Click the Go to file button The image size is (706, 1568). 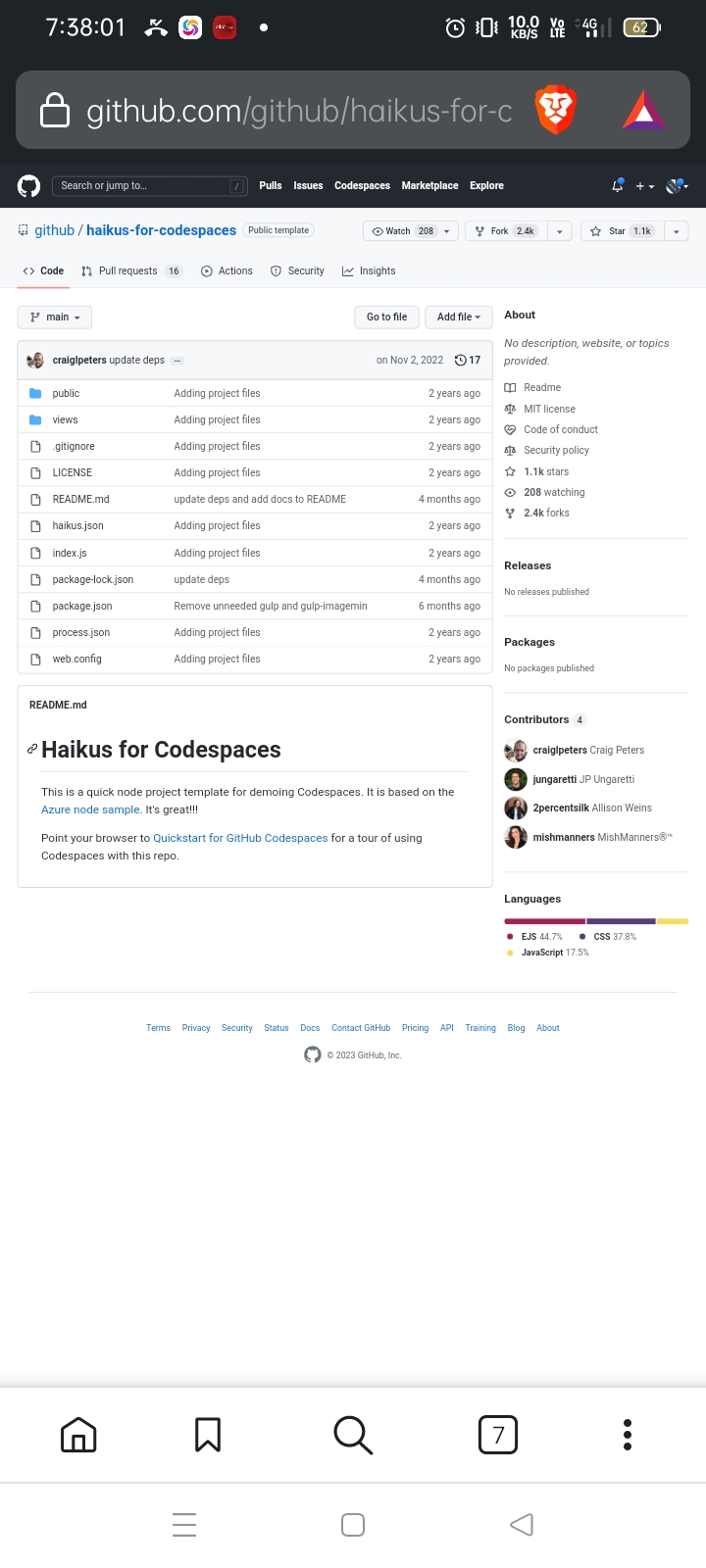pos(386,317)
